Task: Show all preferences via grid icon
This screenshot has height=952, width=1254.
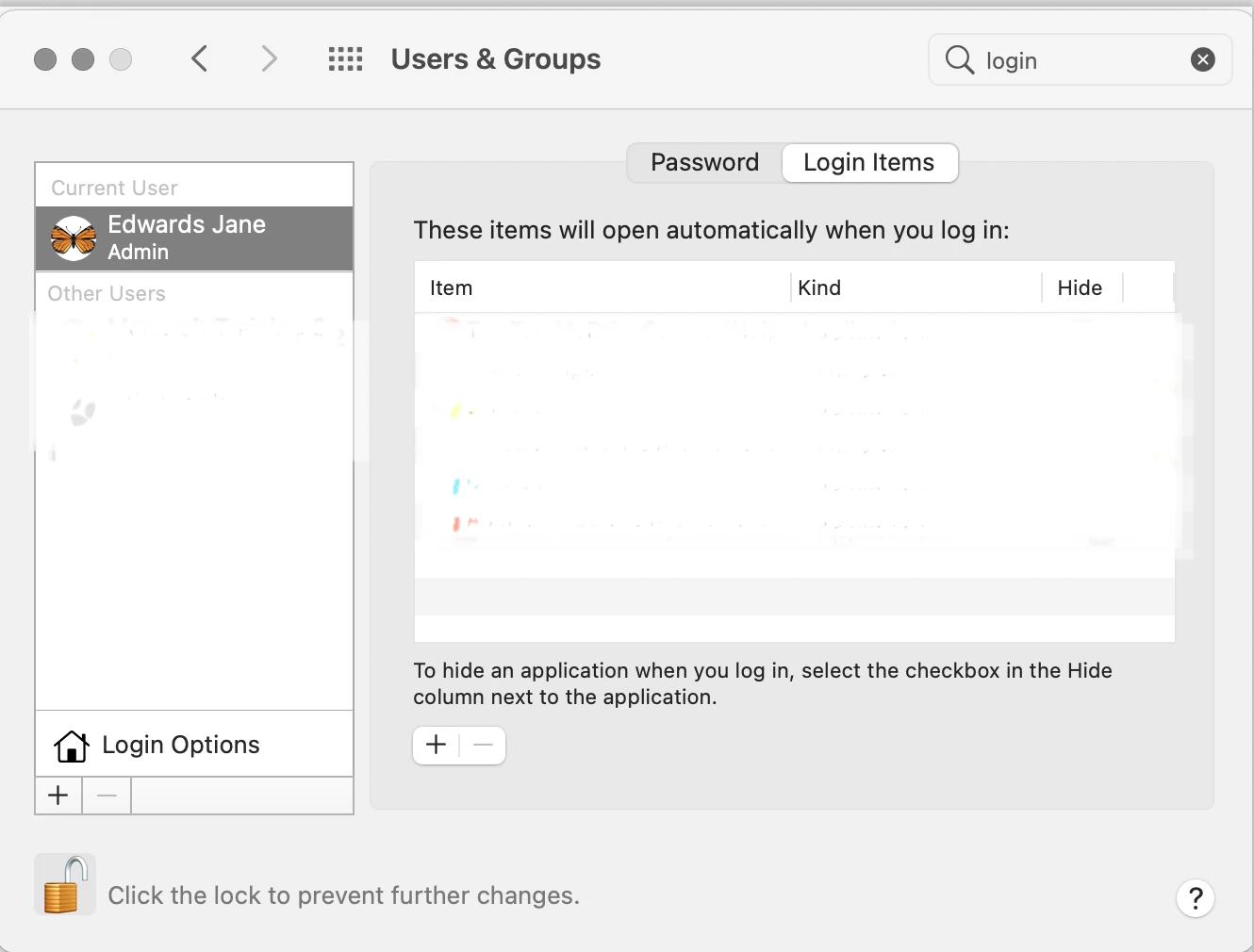Action: (345, 59)
